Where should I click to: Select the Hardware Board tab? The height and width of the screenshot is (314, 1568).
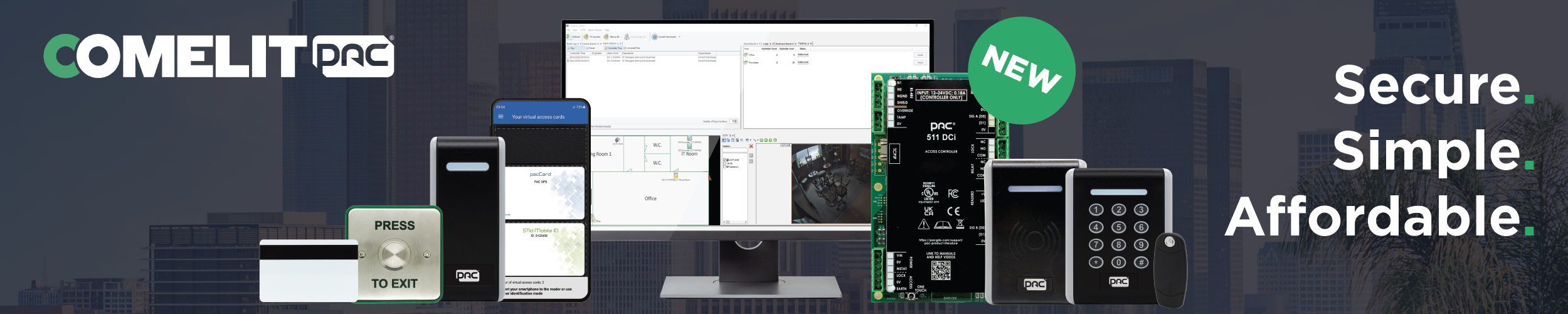(x=786, y=44)
